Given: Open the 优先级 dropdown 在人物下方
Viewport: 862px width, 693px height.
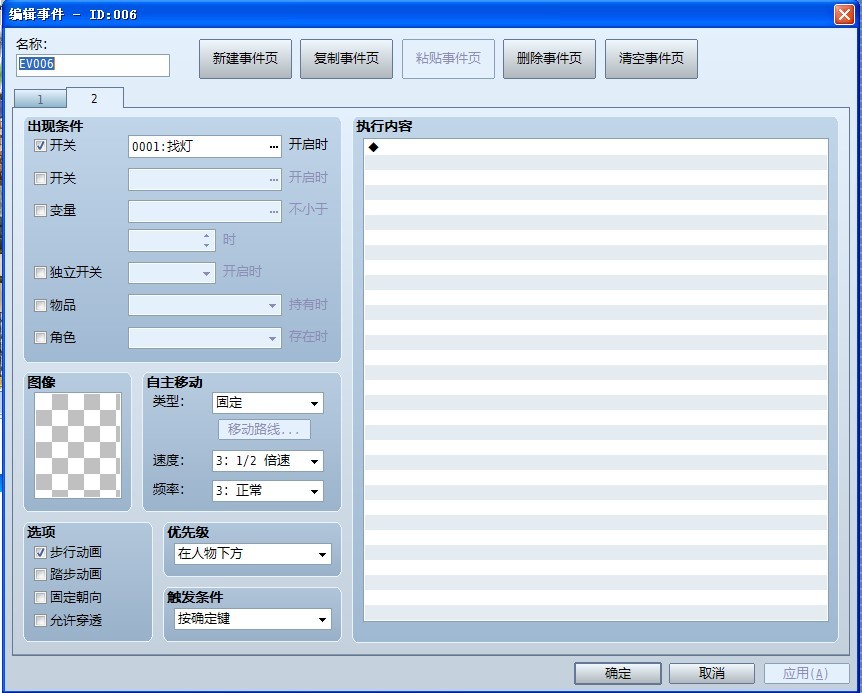Looking at the screenshot, I should coord(253,554).
